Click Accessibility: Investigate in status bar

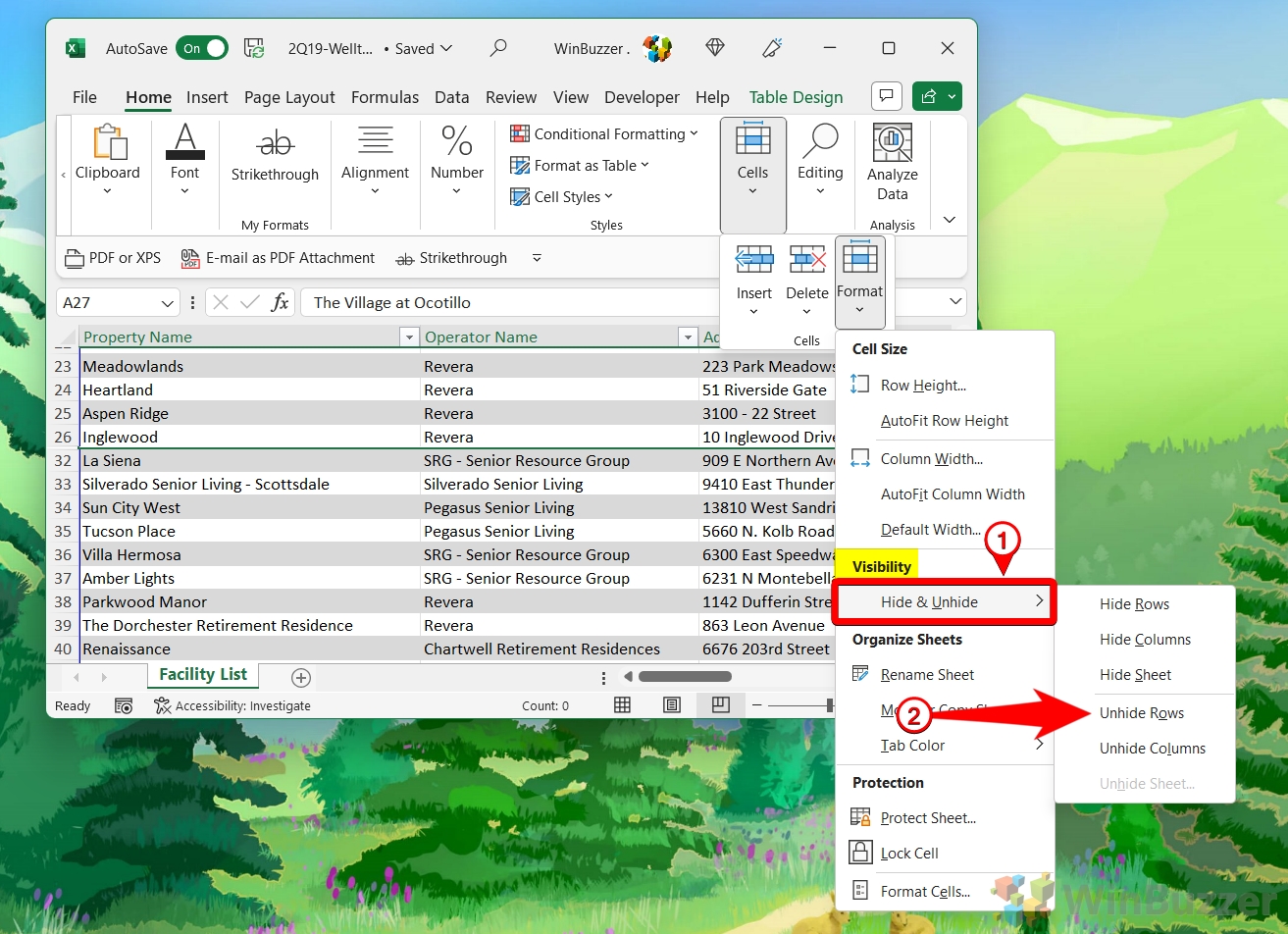coord(232,705)
